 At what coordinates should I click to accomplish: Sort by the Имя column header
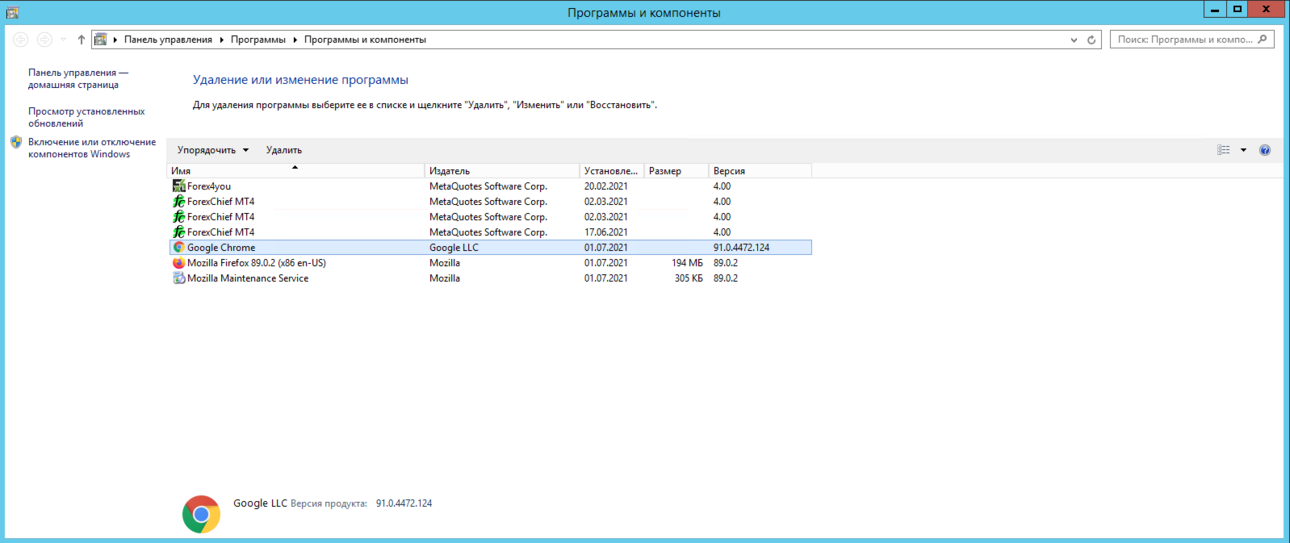point(296,171)
